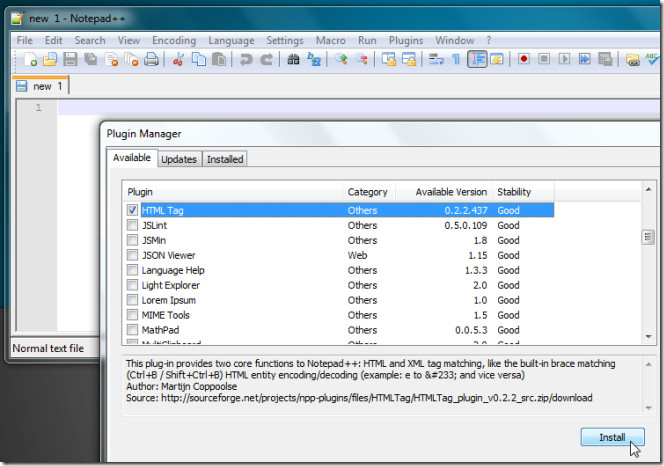Switch to the Installed tab

pos(225,159)
